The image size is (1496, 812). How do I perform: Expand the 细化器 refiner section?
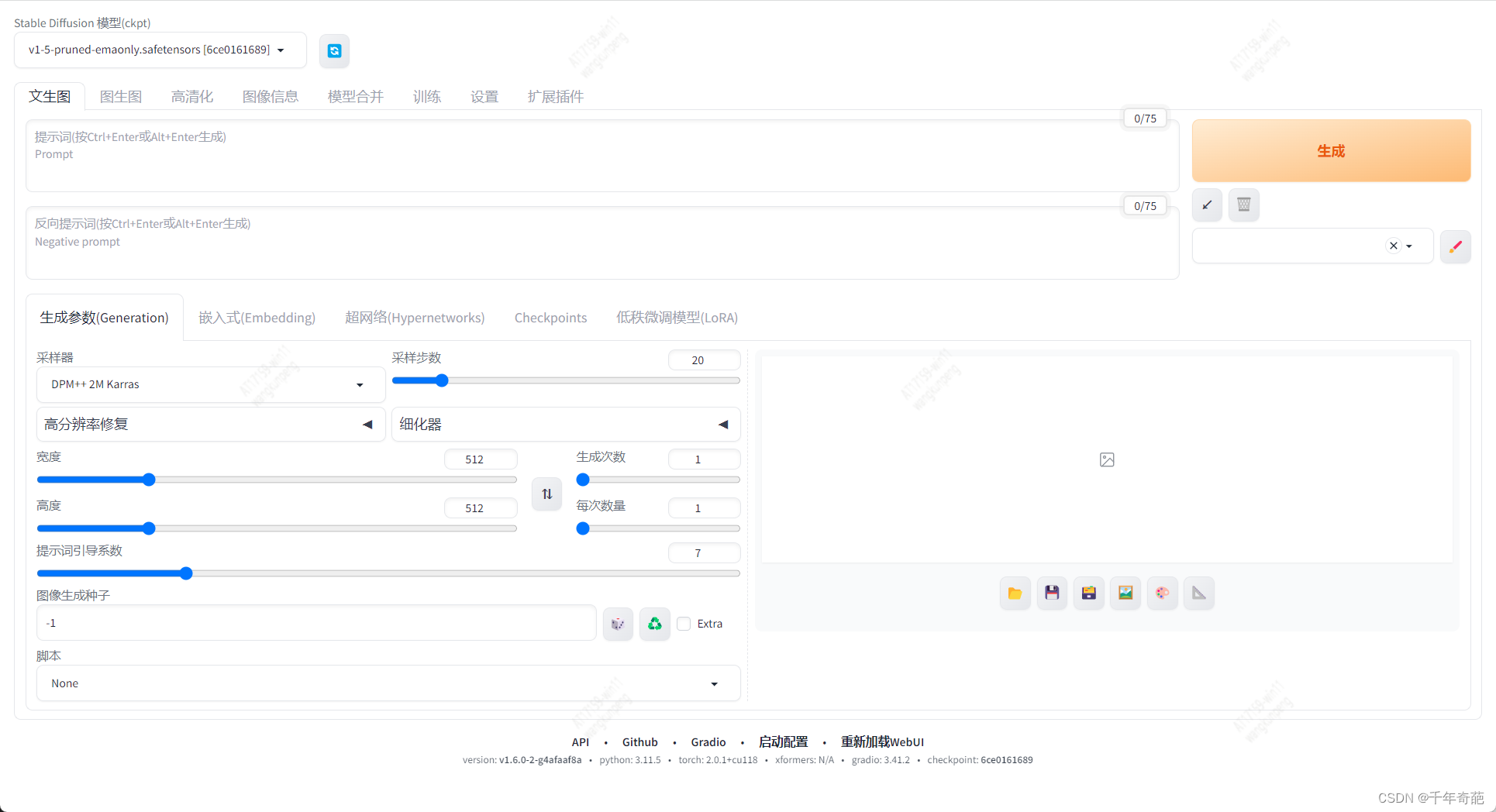[566, 425]
